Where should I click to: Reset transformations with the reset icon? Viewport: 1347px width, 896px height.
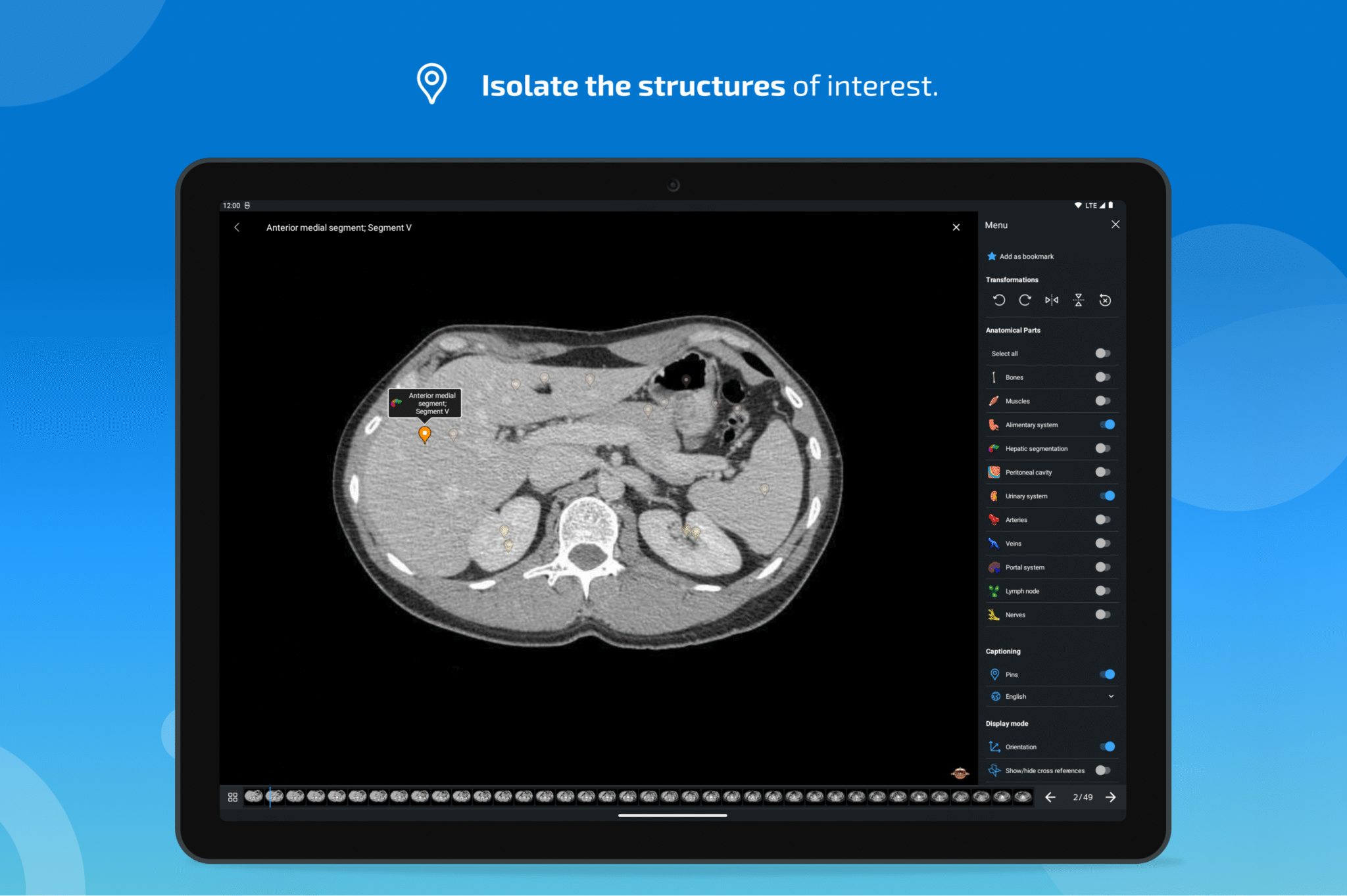[1105, 300]
